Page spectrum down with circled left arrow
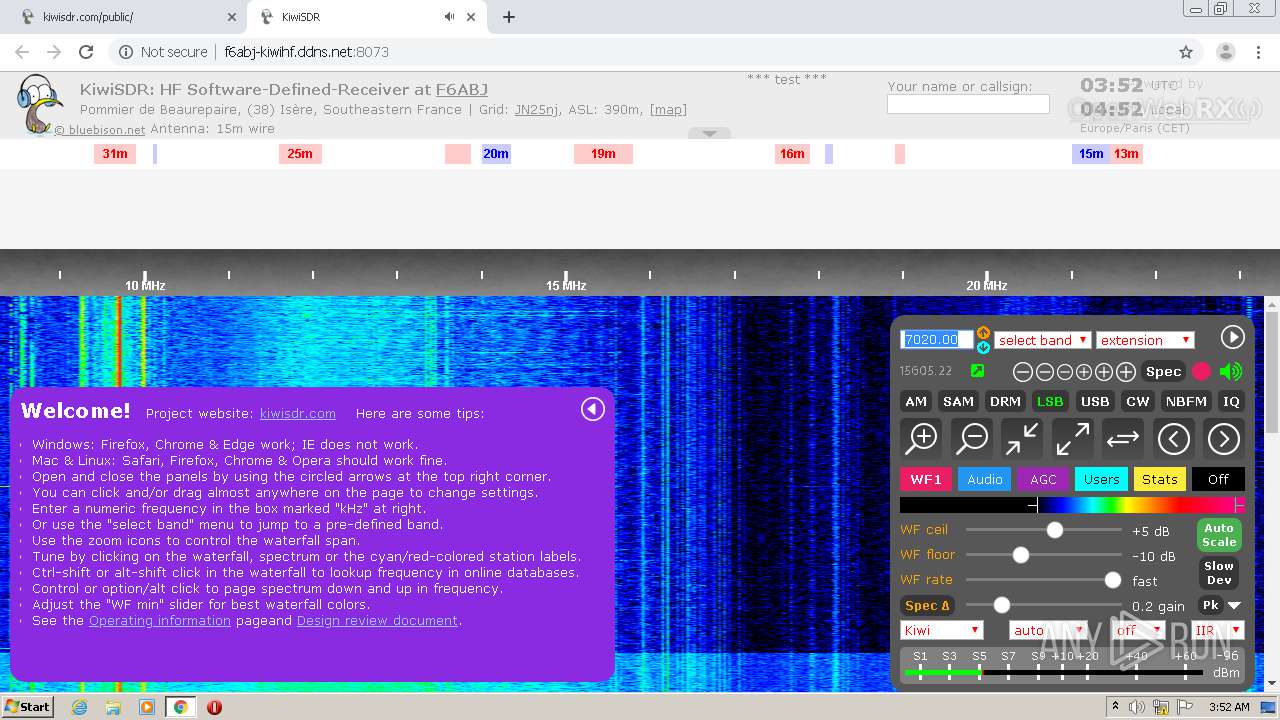This screenshot has height=720, width=1280. pos(1173,438)
